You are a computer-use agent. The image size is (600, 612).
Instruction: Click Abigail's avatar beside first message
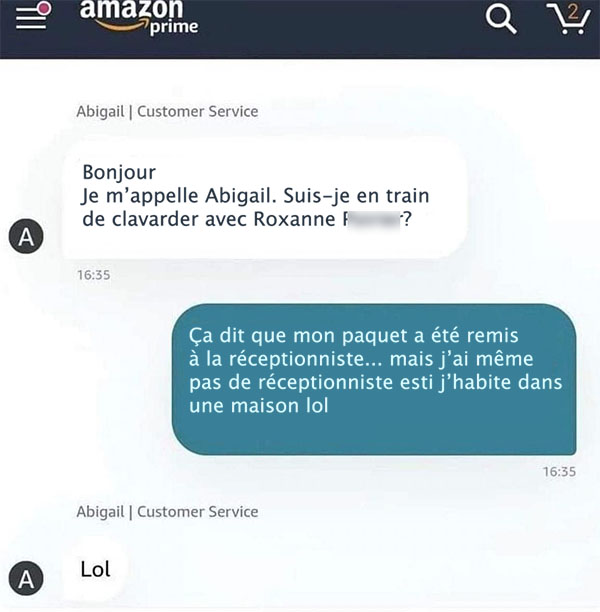pyautogui.click(x=26, y=237)
